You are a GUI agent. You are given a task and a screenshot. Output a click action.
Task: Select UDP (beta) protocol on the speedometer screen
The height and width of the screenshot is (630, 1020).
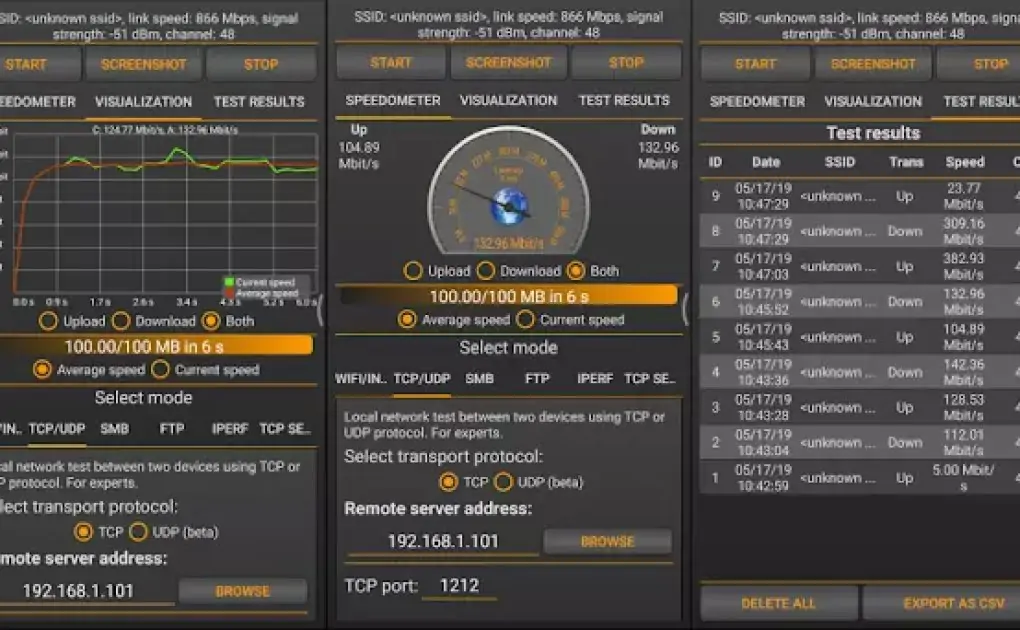coord(503,482)
